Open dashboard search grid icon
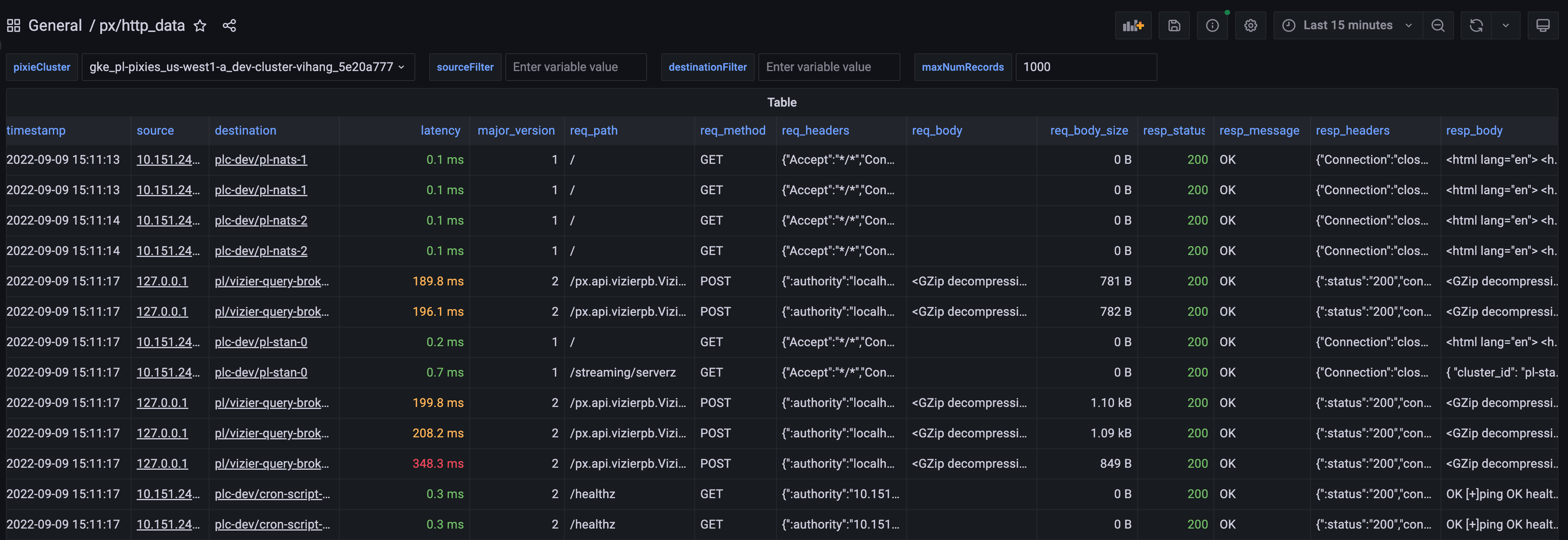 click(13, 26)
